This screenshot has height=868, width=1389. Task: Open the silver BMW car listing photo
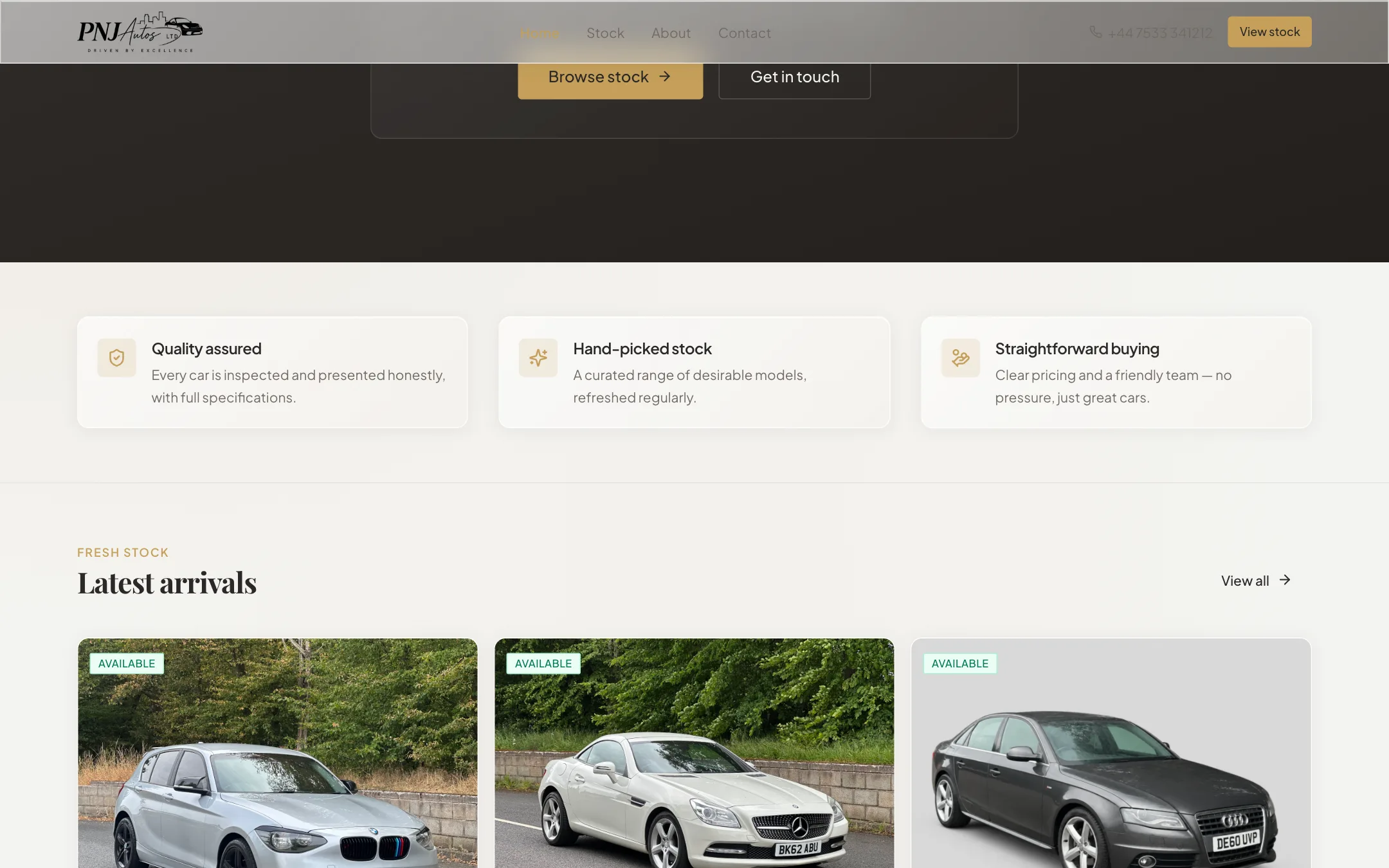[278, 753]
